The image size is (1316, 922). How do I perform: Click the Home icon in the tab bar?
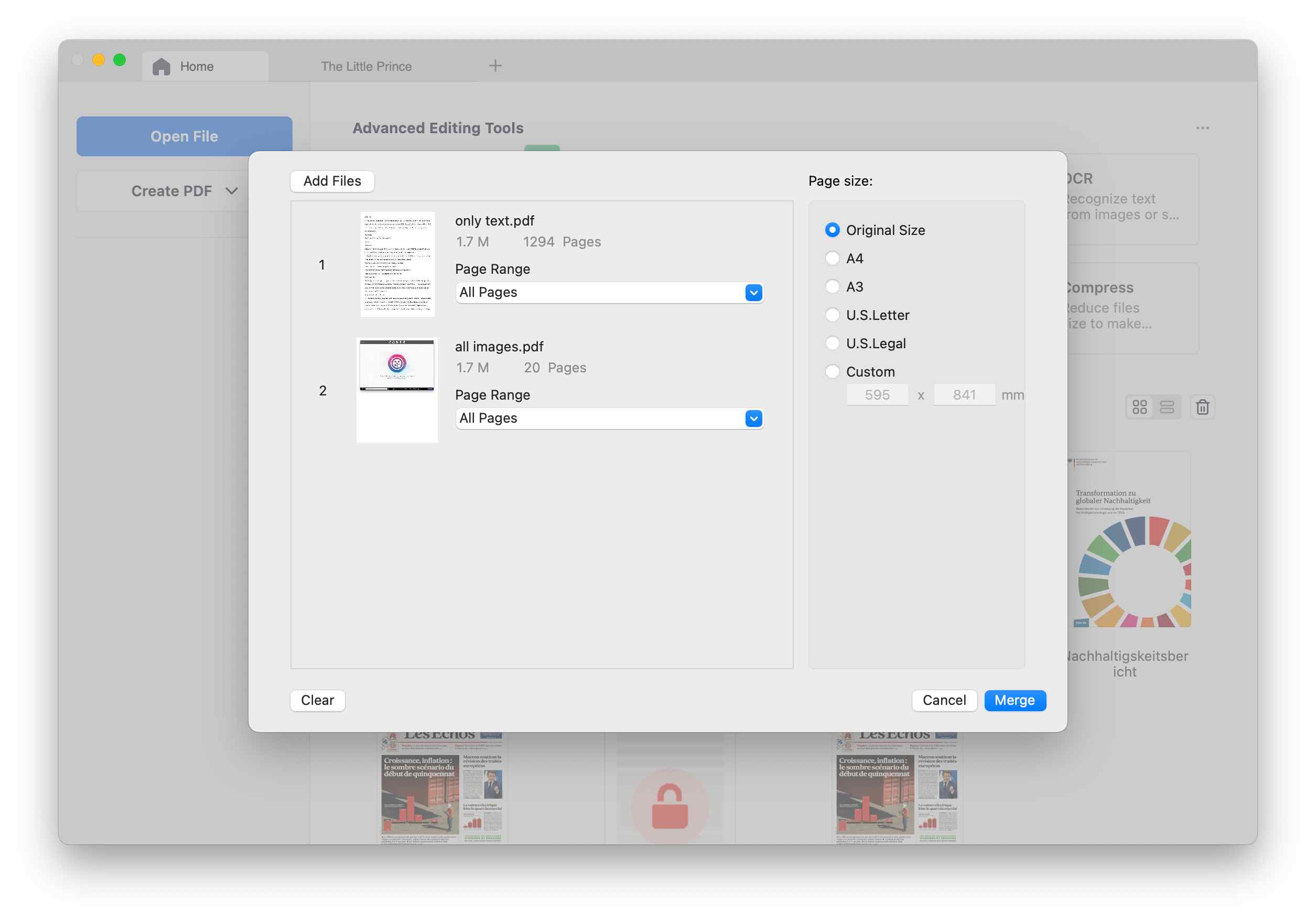point(161,67)
